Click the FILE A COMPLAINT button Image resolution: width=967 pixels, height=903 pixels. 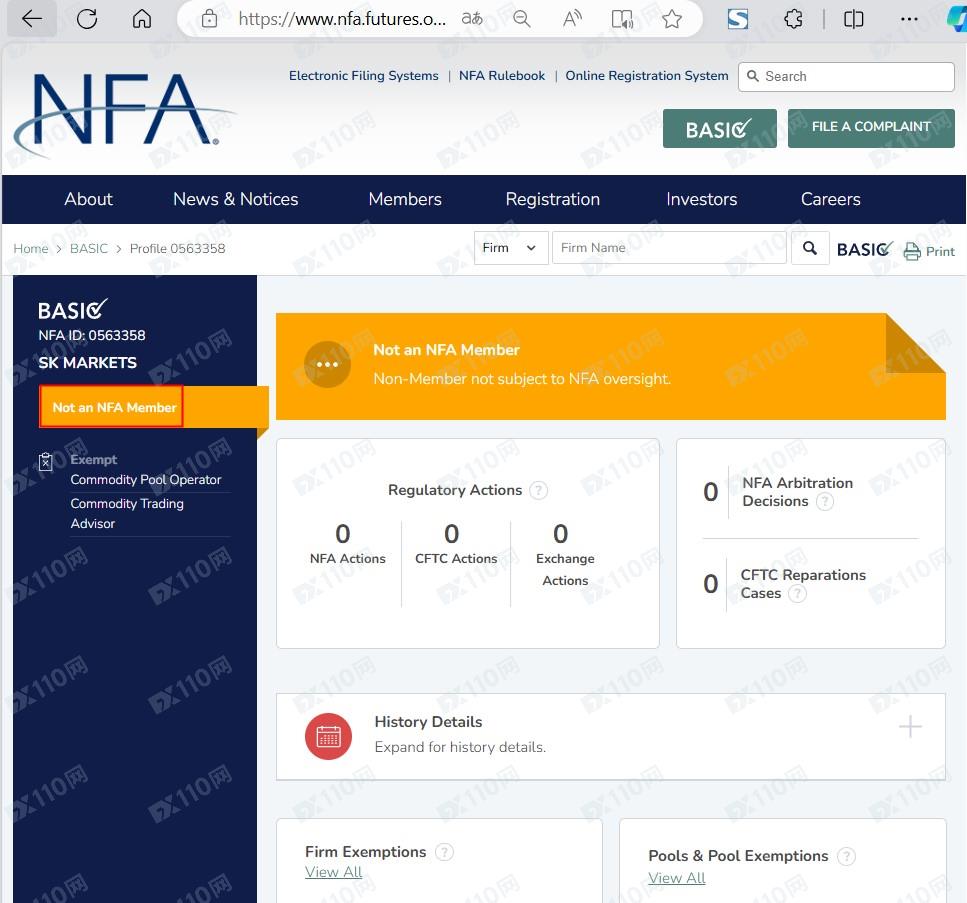(x=871, y=128)
